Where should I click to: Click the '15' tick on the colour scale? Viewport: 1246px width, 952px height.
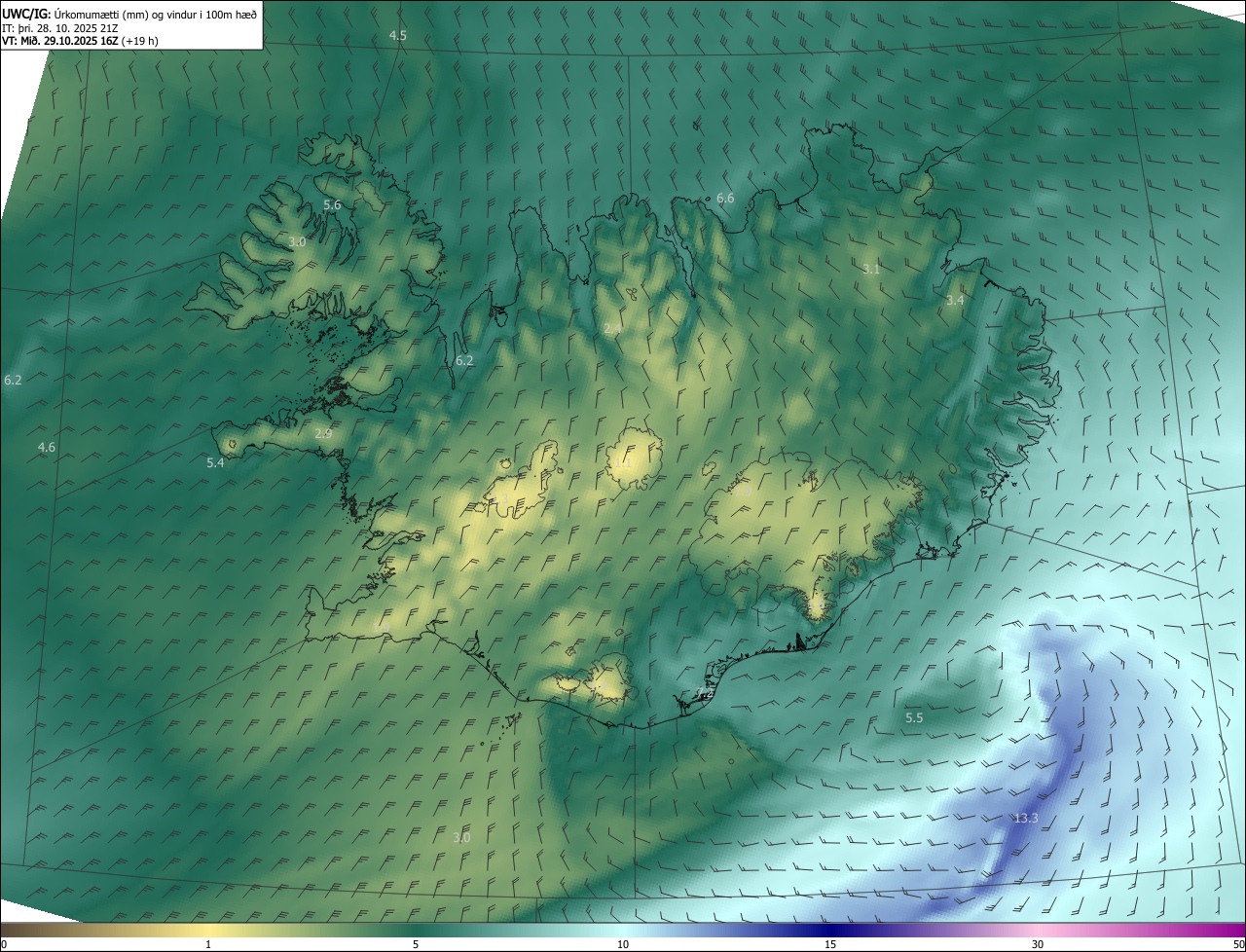tap(830, 944)
